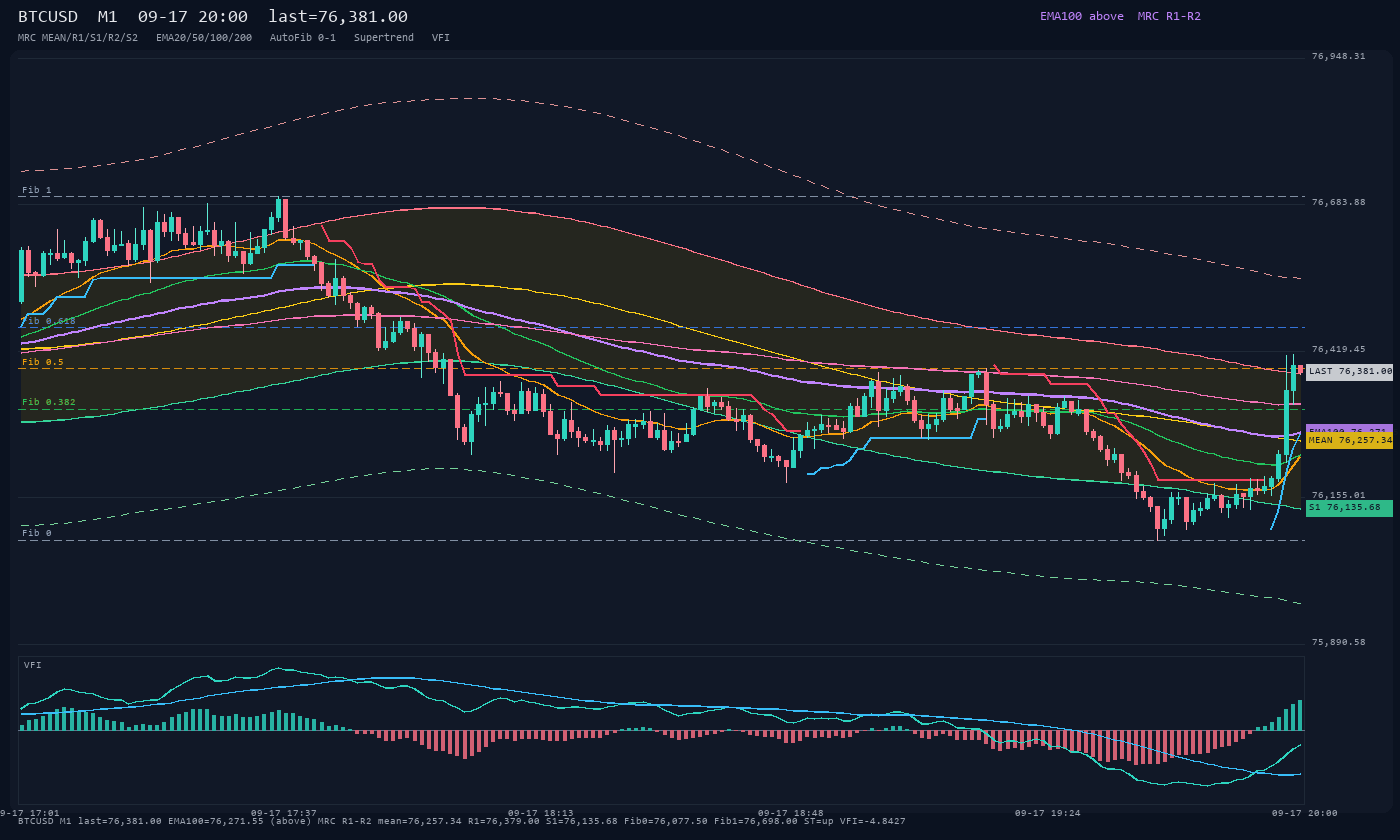Click the yellow 'MEAN 76,257.34' price tag
1400x840 pixels.
pos(1349,440)
